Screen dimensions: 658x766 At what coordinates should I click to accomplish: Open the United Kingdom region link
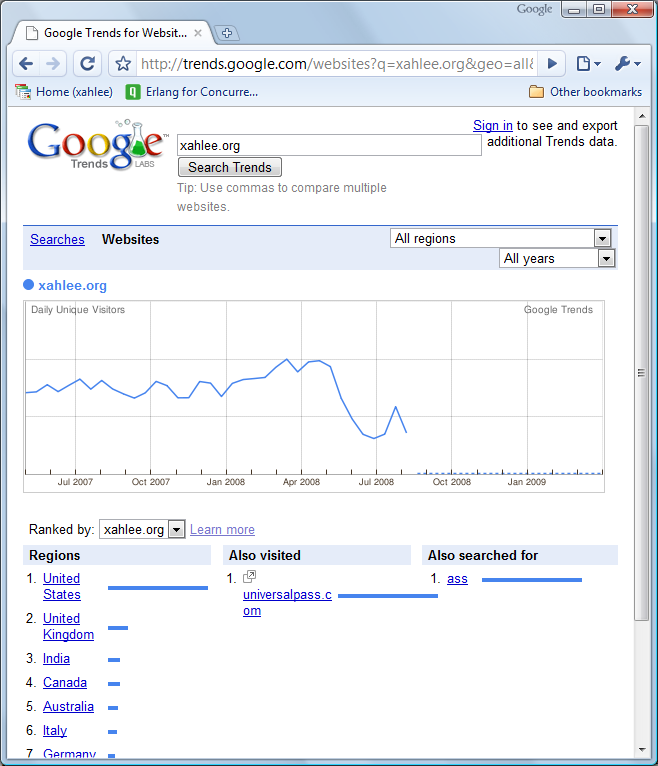click(x=68, y=626)
